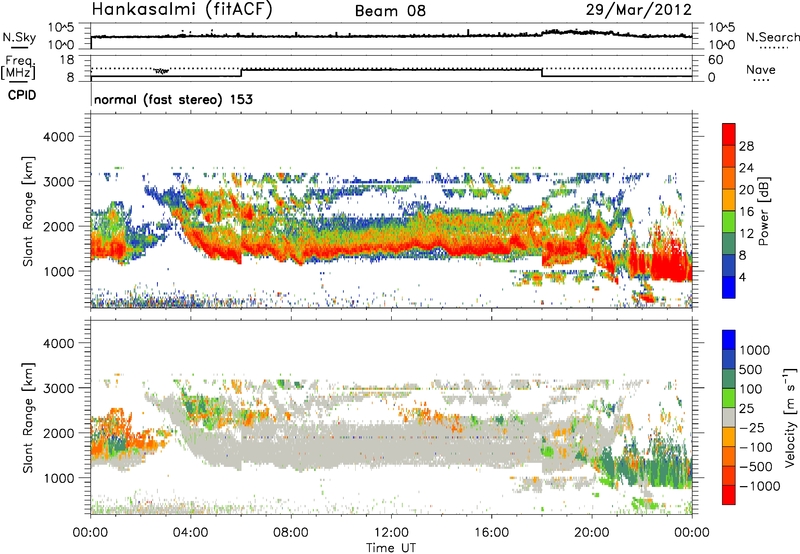Click '2000' on the velocity panel axis

58,433
